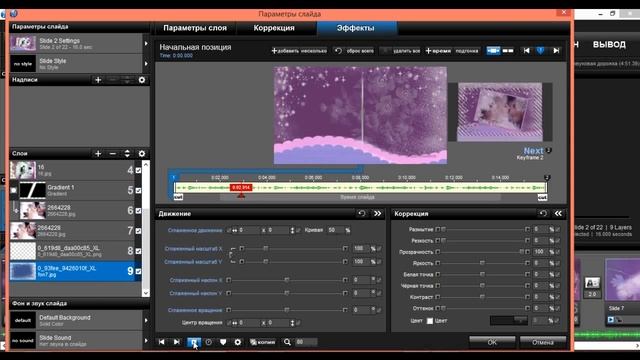Copy Движение settings forward with double arrow
This screenshot has height=360, width=640.
click(x=378, y=213)
